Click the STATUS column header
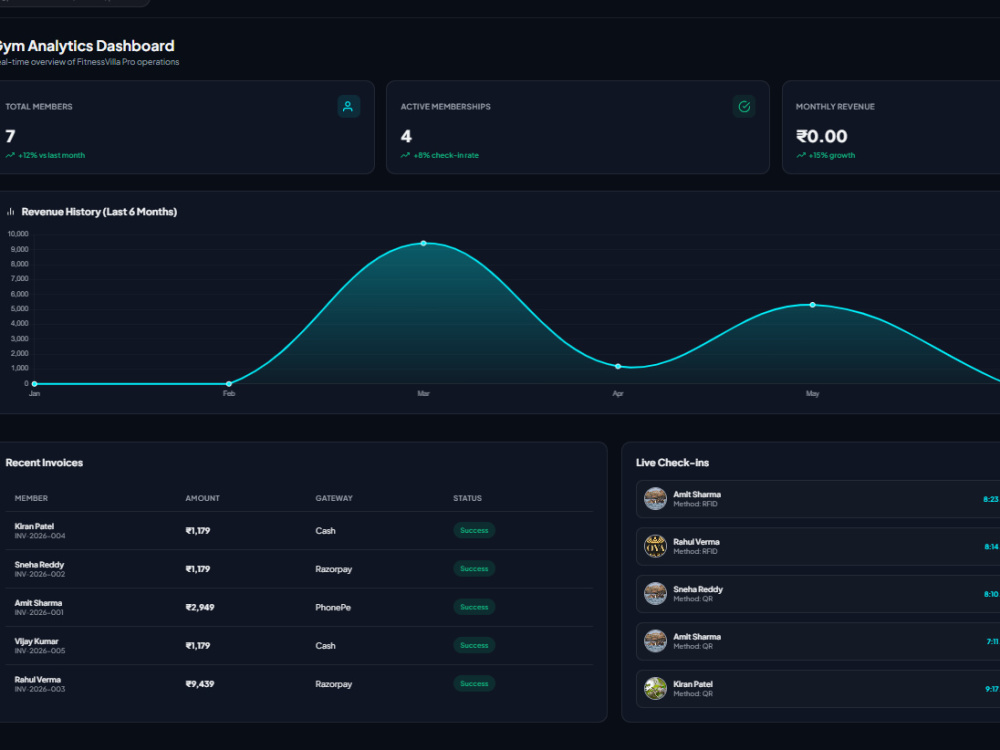The image size is (1000, 750). click(467, 498)
